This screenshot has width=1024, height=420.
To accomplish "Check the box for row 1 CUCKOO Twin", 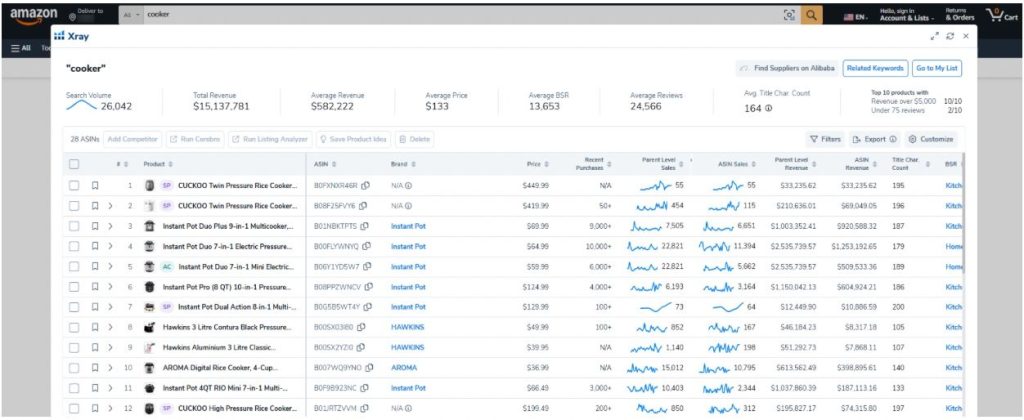I will point(74,186).
